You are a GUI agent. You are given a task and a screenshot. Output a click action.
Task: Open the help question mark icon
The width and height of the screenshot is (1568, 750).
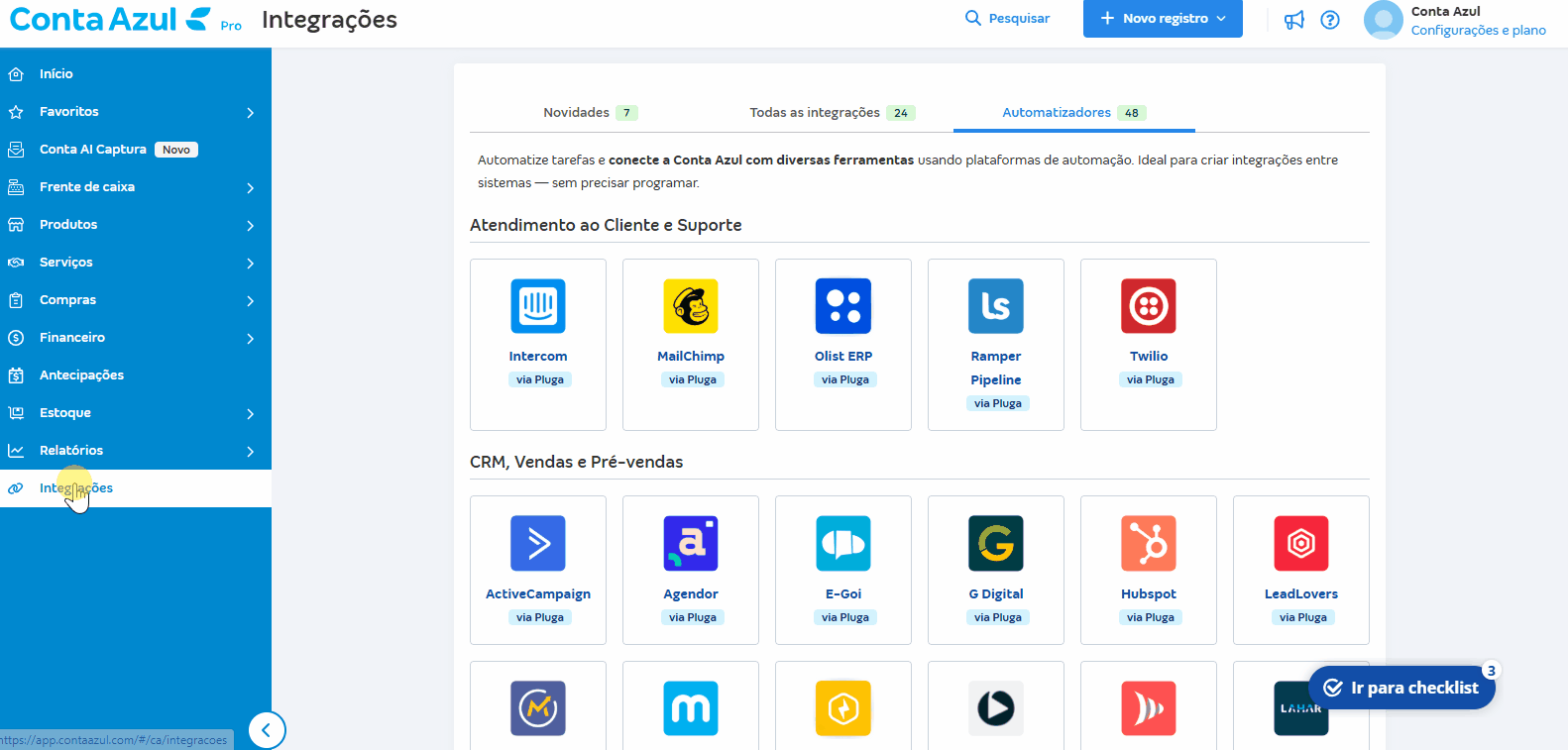pyautogui.click(x=1330, y=20)
